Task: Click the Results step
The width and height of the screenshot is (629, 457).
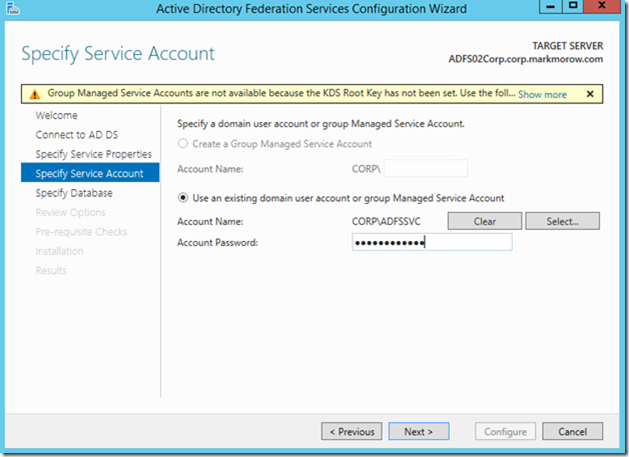Action: 51,270
